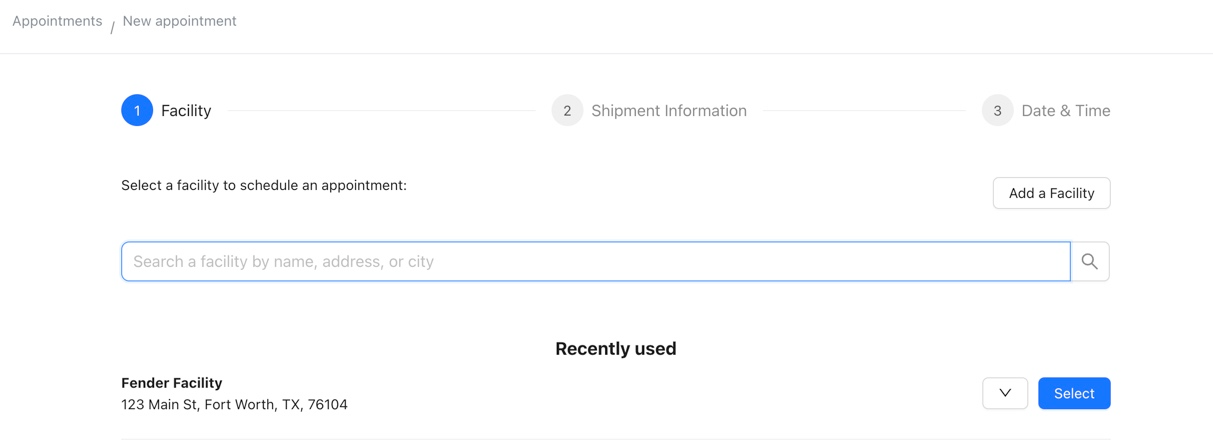The width and height of the screenshot is (1213, 444).
Task: Click the Fender Facility name
Action: pos(172,383)
